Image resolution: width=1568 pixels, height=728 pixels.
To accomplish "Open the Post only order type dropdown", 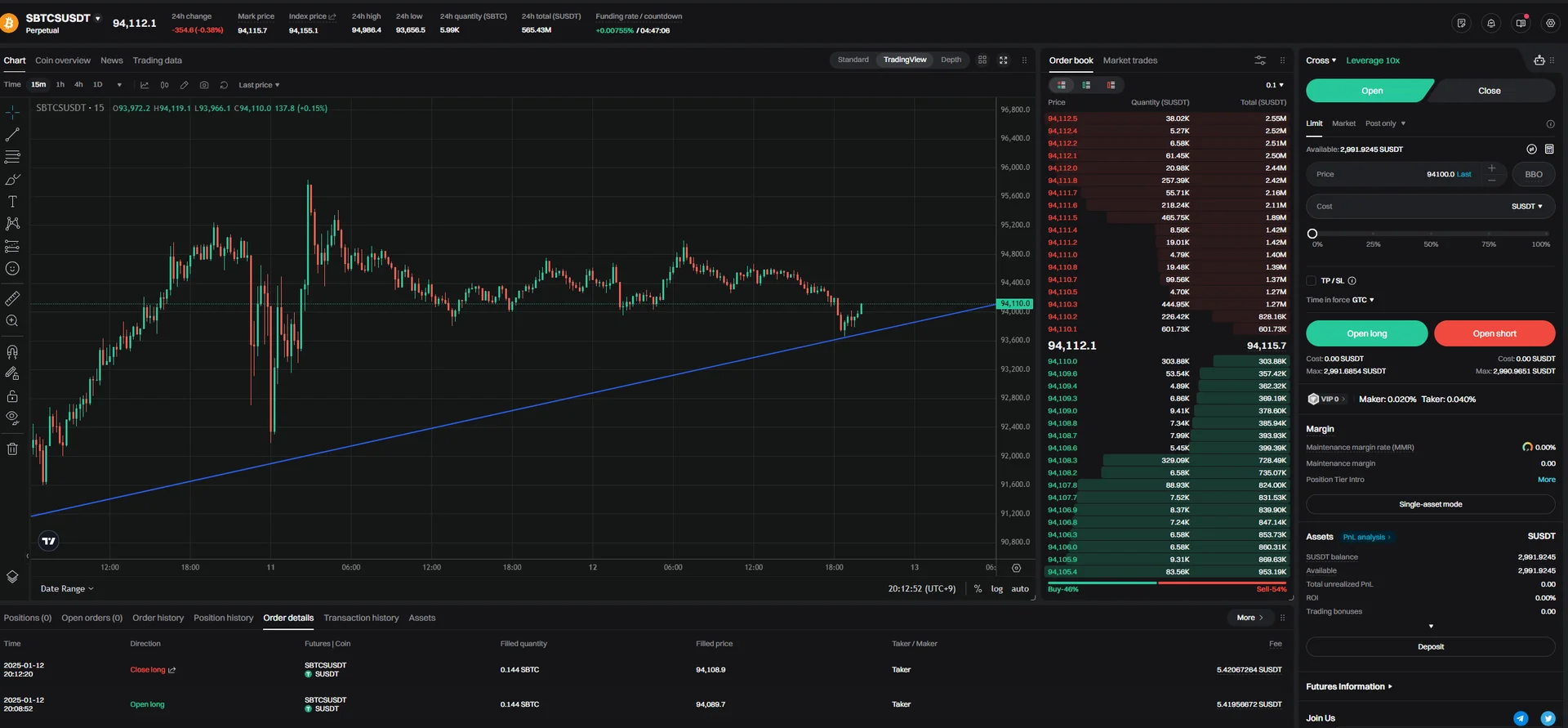I will coord(1385,123).
